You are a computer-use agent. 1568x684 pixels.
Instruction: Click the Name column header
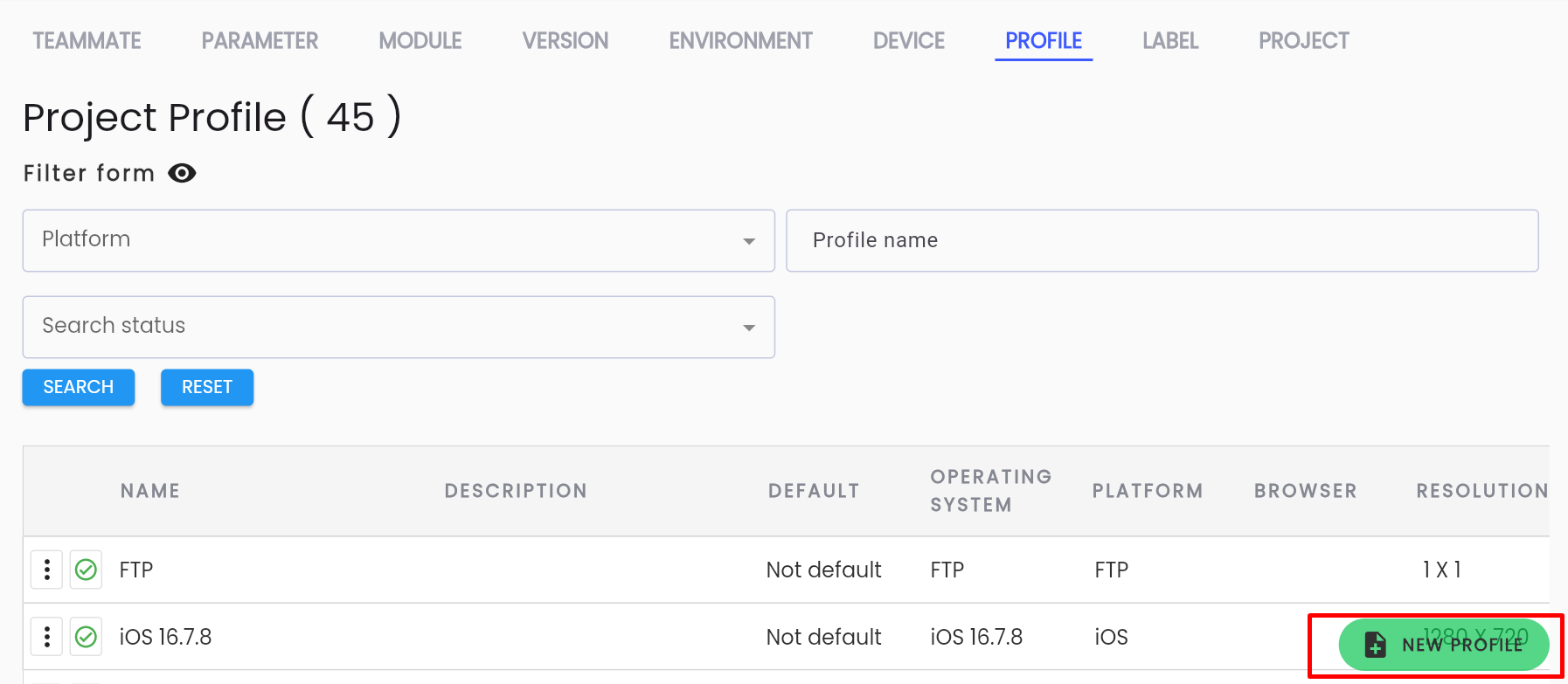coord(150,491)
